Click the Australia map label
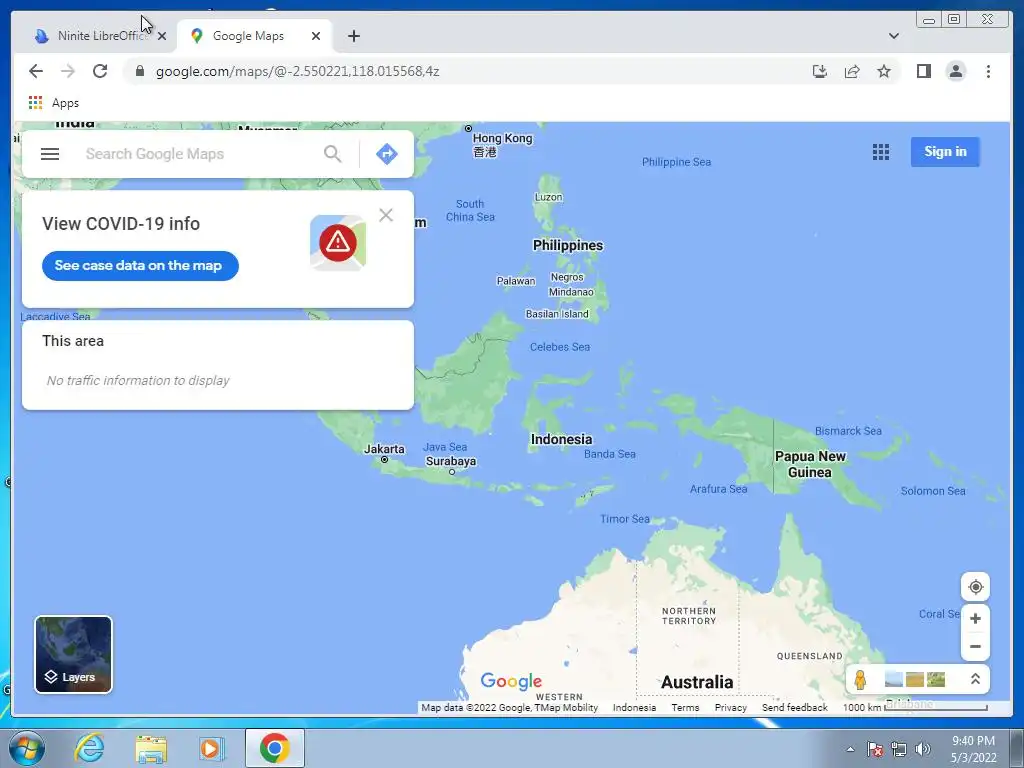The height and width of the screenshot is (768, 1024). [x=697, y=682]
